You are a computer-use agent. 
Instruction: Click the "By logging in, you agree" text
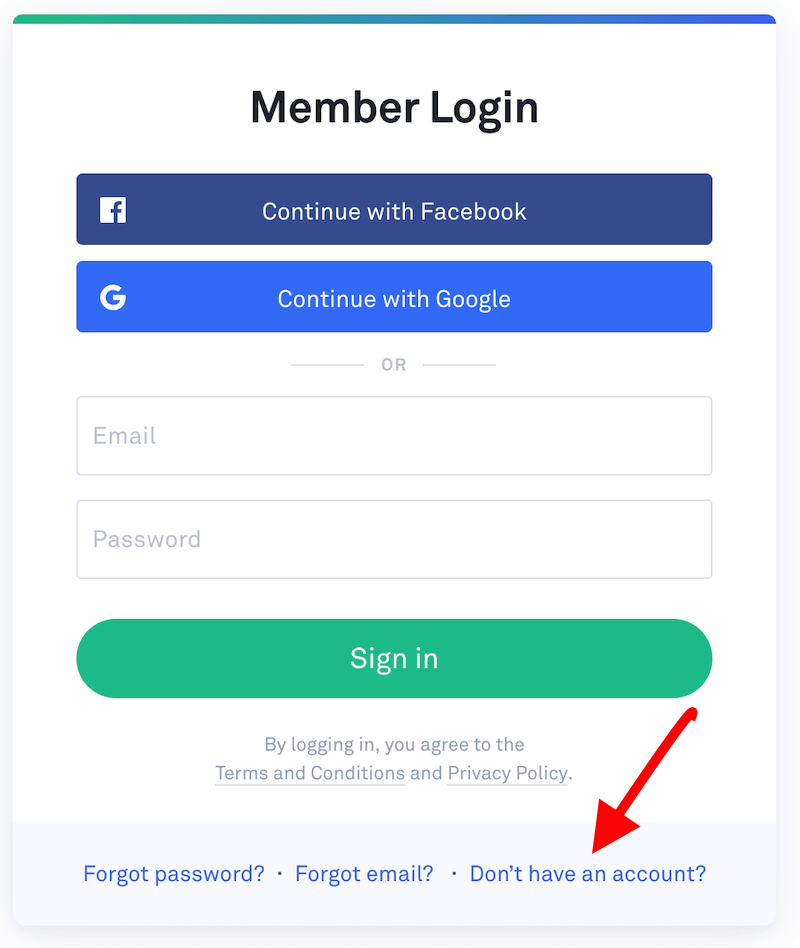pyautogui.click(x=394, y=744)
